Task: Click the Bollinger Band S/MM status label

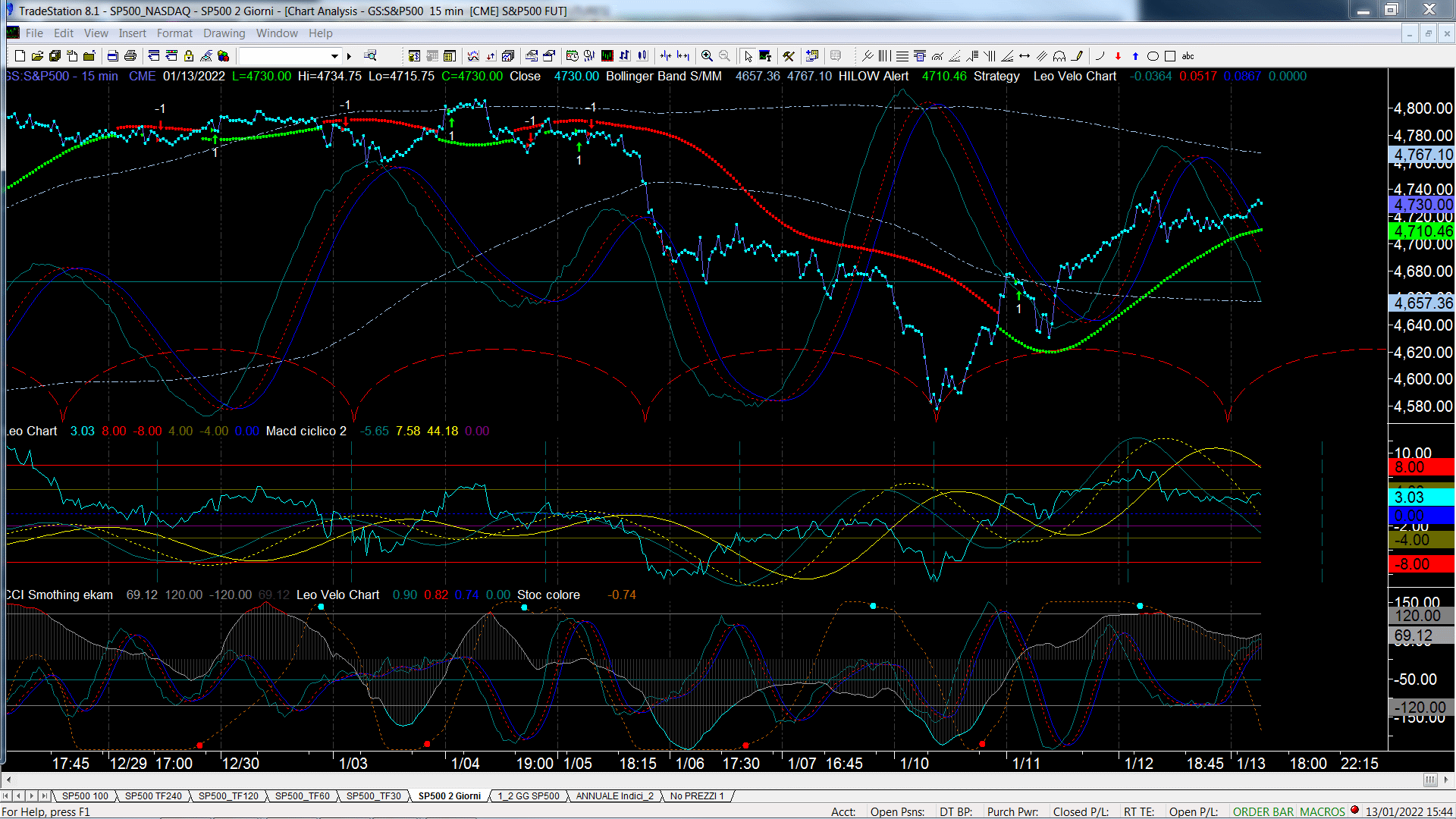Action: 664,77
